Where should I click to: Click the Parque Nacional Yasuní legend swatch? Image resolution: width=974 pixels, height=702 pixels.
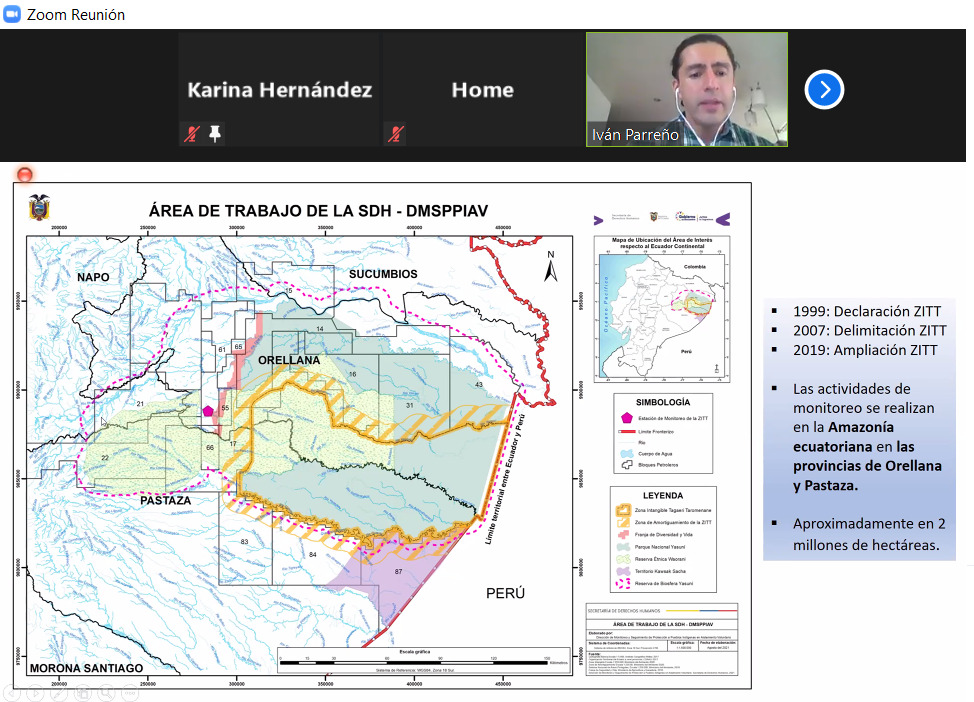click(x=623, y=546)
